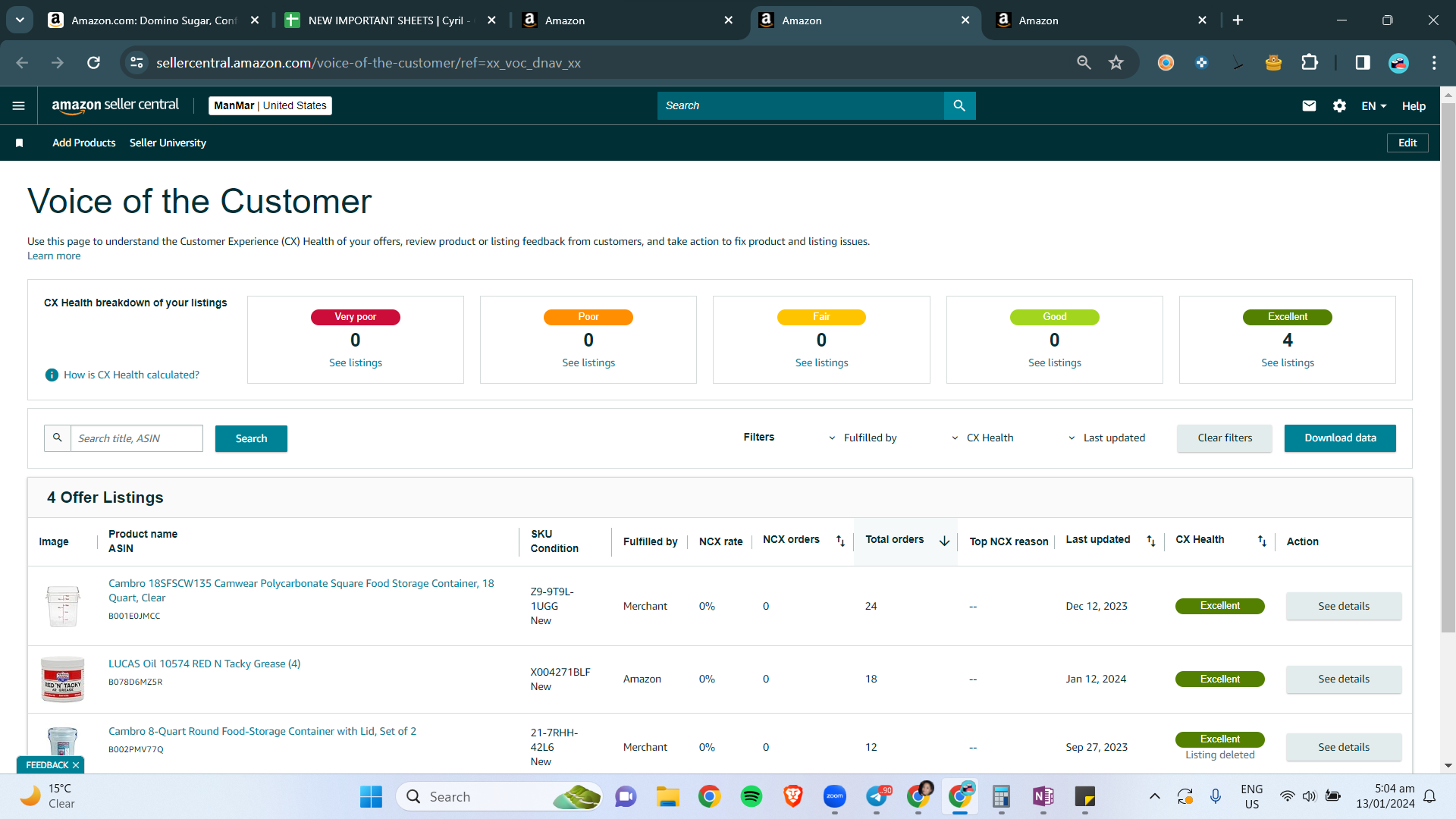
Task: Open Chrome's side panel
Action: click(1363, 63)
